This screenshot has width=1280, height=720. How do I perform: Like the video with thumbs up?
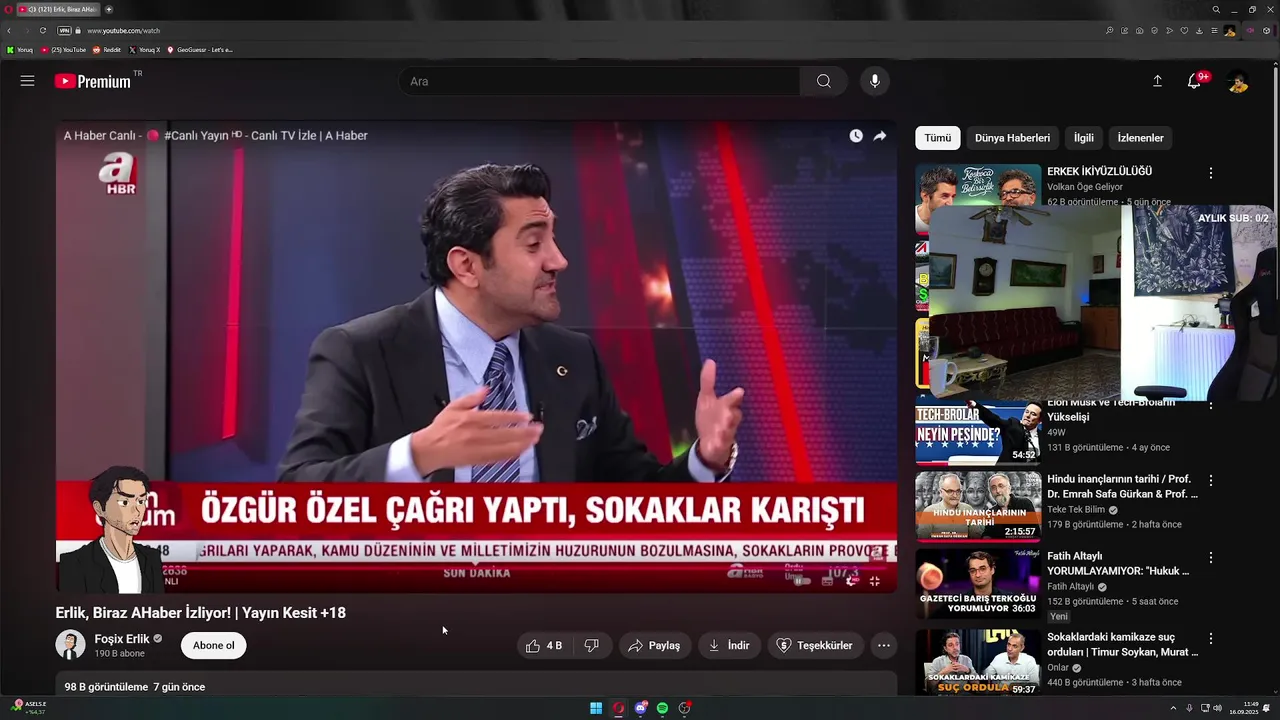pos(544,646)
